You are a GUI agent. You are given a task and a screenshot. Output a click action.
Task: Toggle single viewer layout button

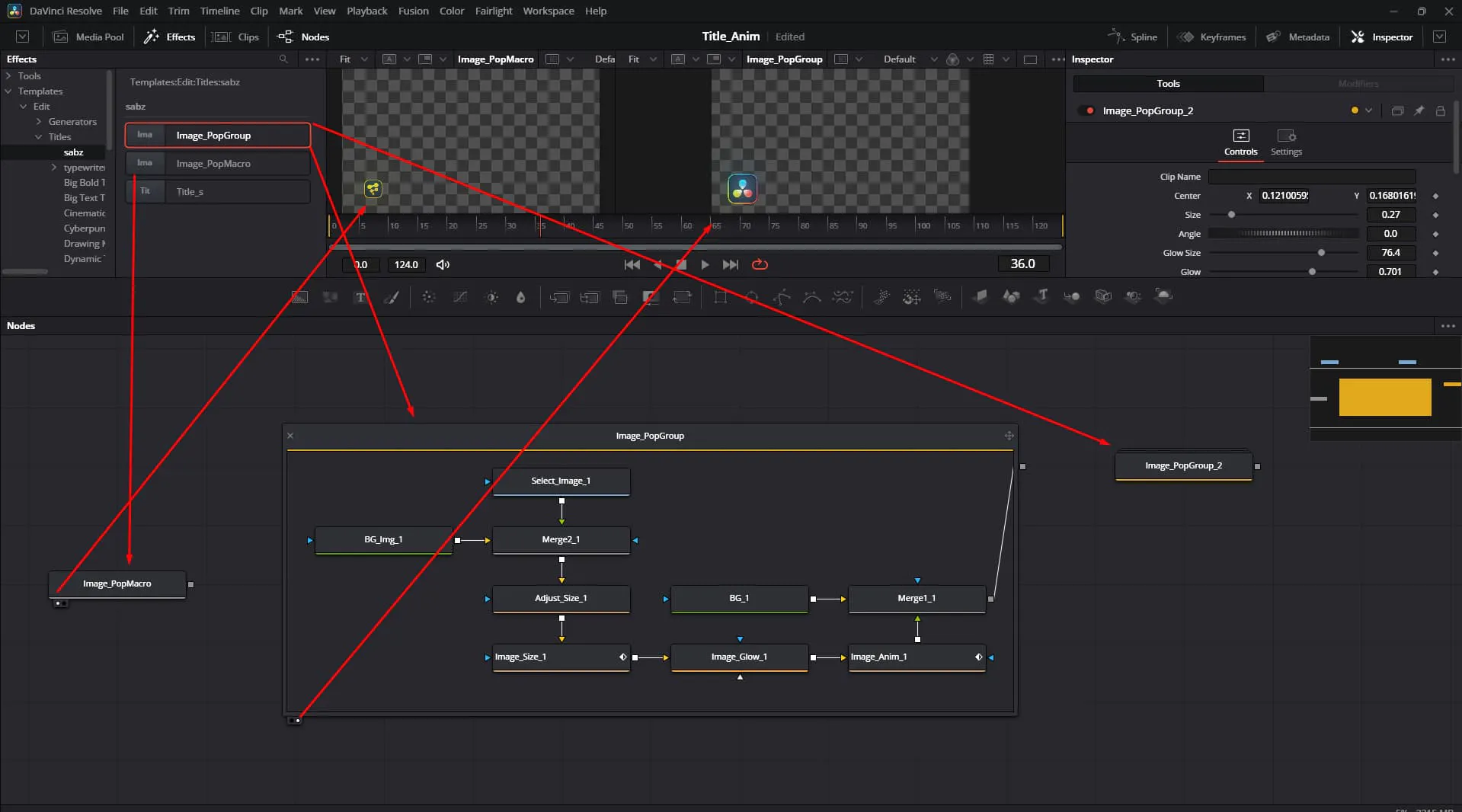[x=1030, y=59]
